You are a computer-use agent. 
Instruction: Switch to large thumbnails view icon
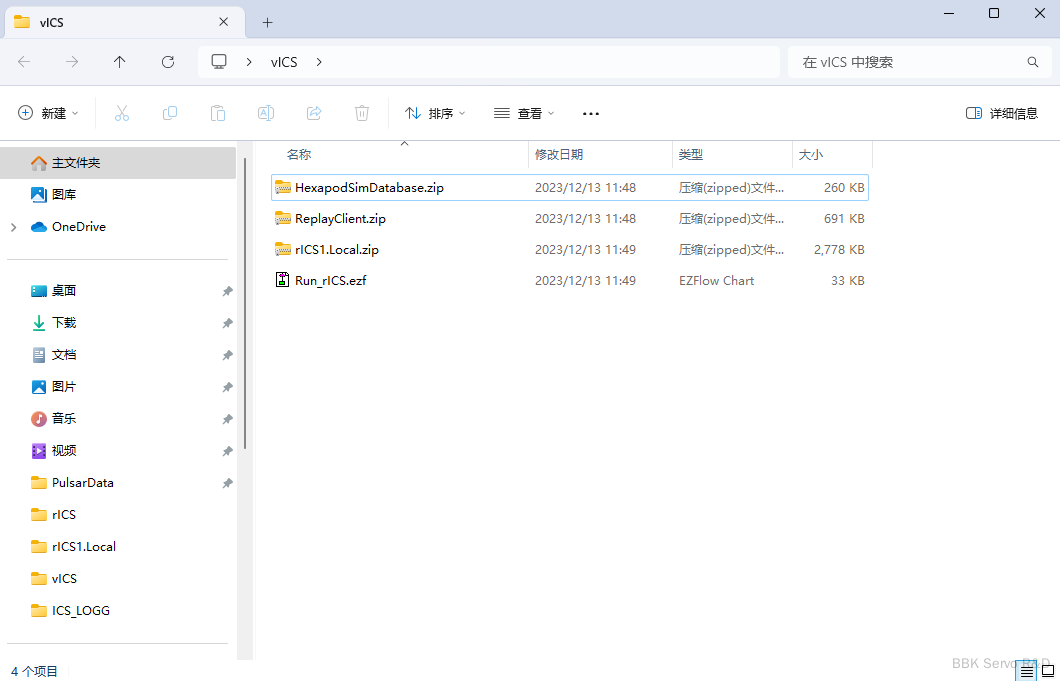pos(1047,671)
